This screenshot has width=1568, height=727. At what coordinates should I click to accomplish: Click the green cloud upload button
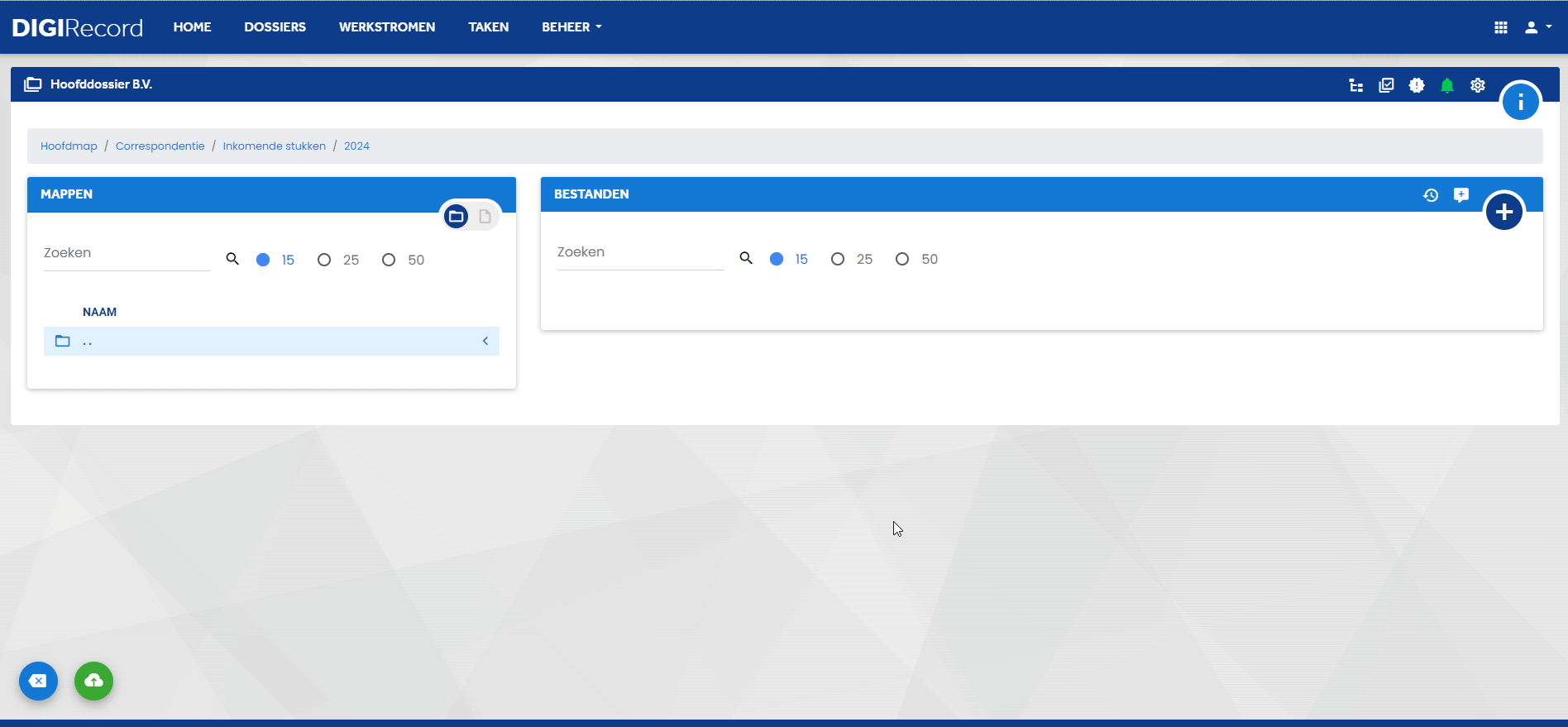[x=93, y=681]
